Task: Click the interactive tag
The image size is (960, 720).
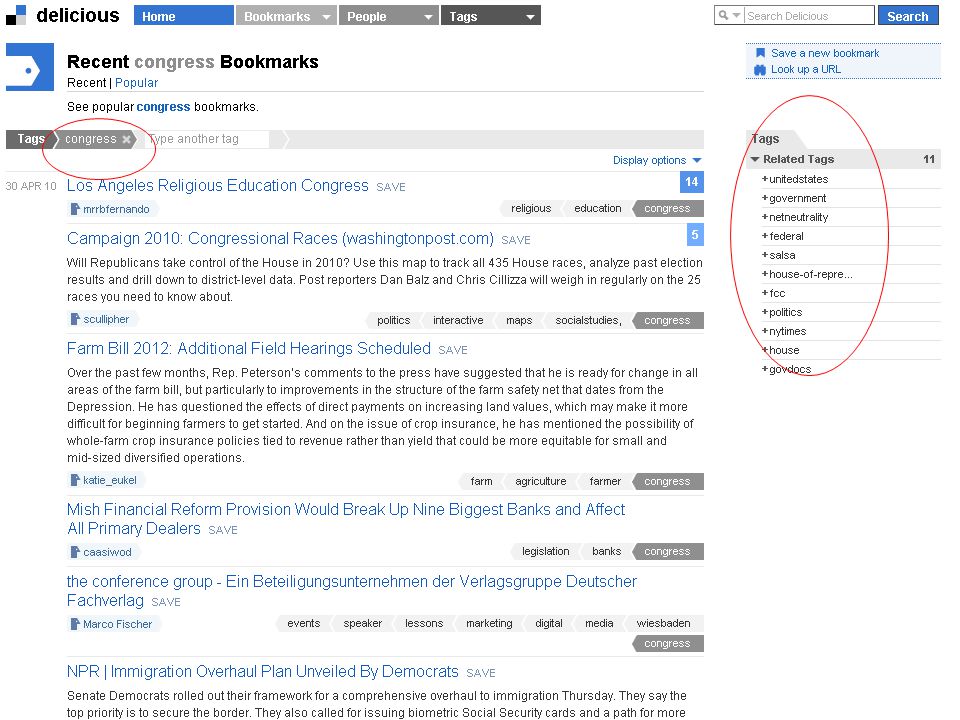Action: coord(458,320)
